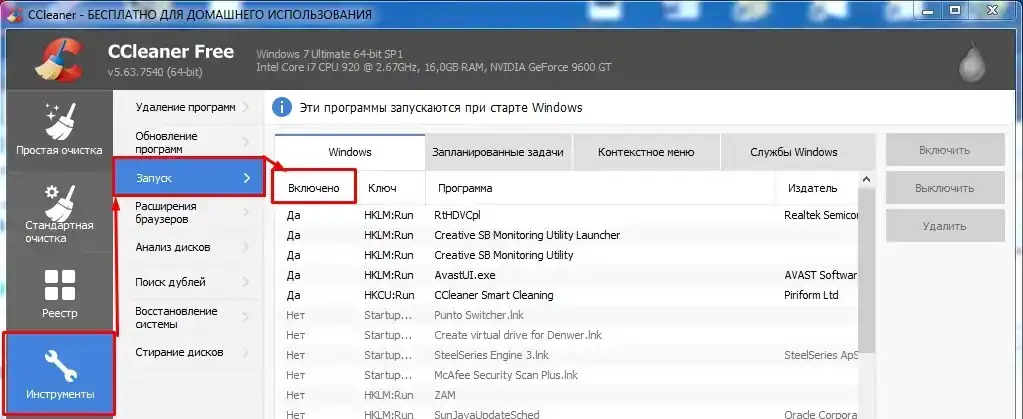Select CCleaner Smart Cleaning entry

566,295
